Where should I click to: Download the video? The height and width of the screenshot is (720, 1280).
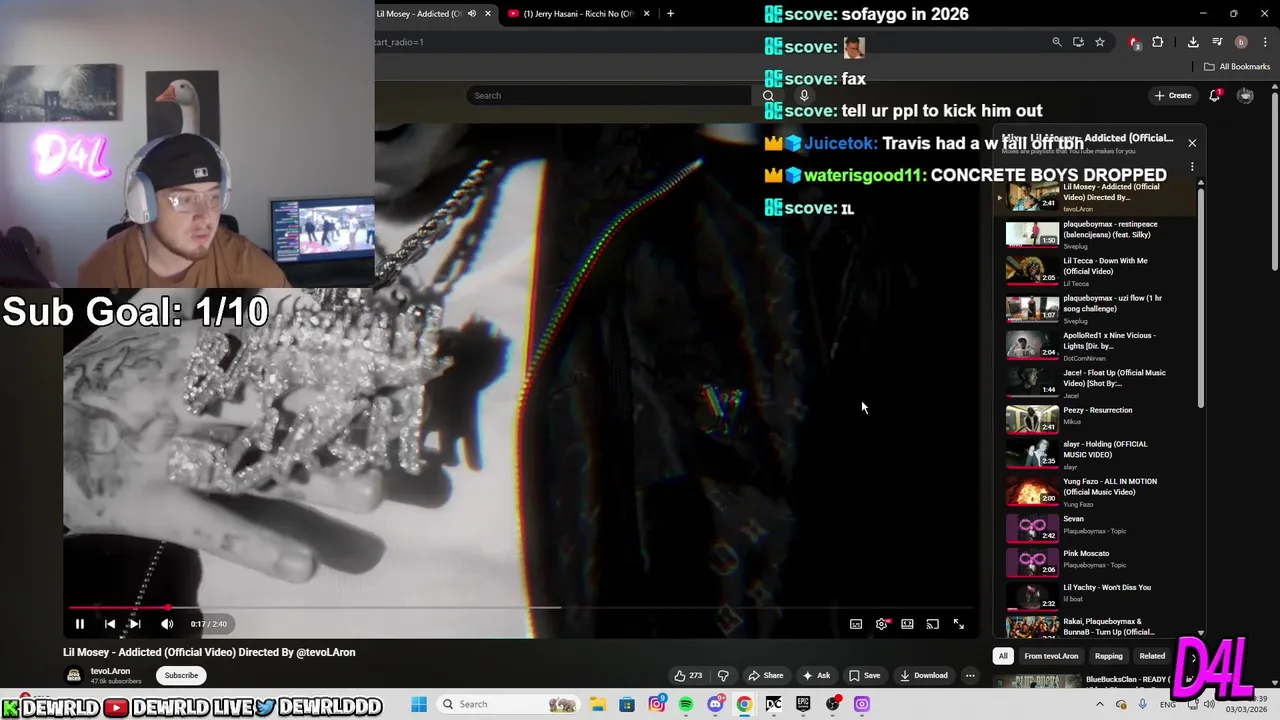[x=923, y=675]
